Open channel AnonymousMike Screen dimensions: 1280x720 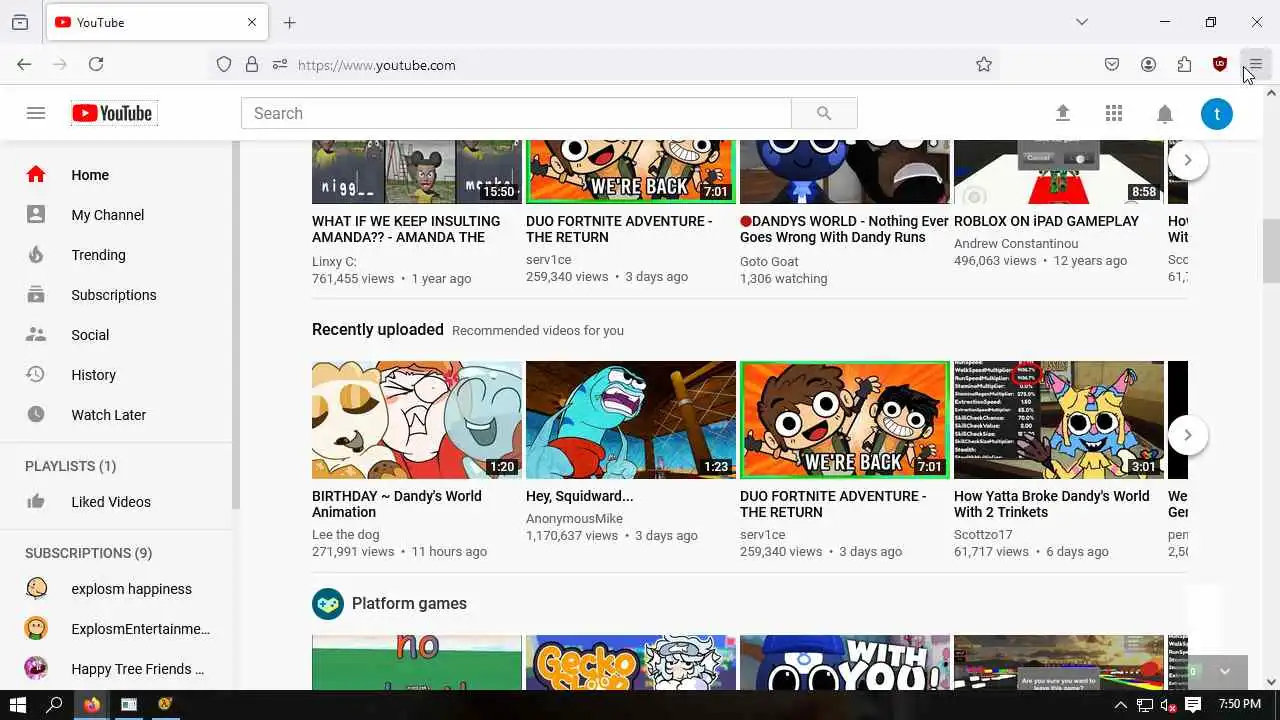point(574,519)
